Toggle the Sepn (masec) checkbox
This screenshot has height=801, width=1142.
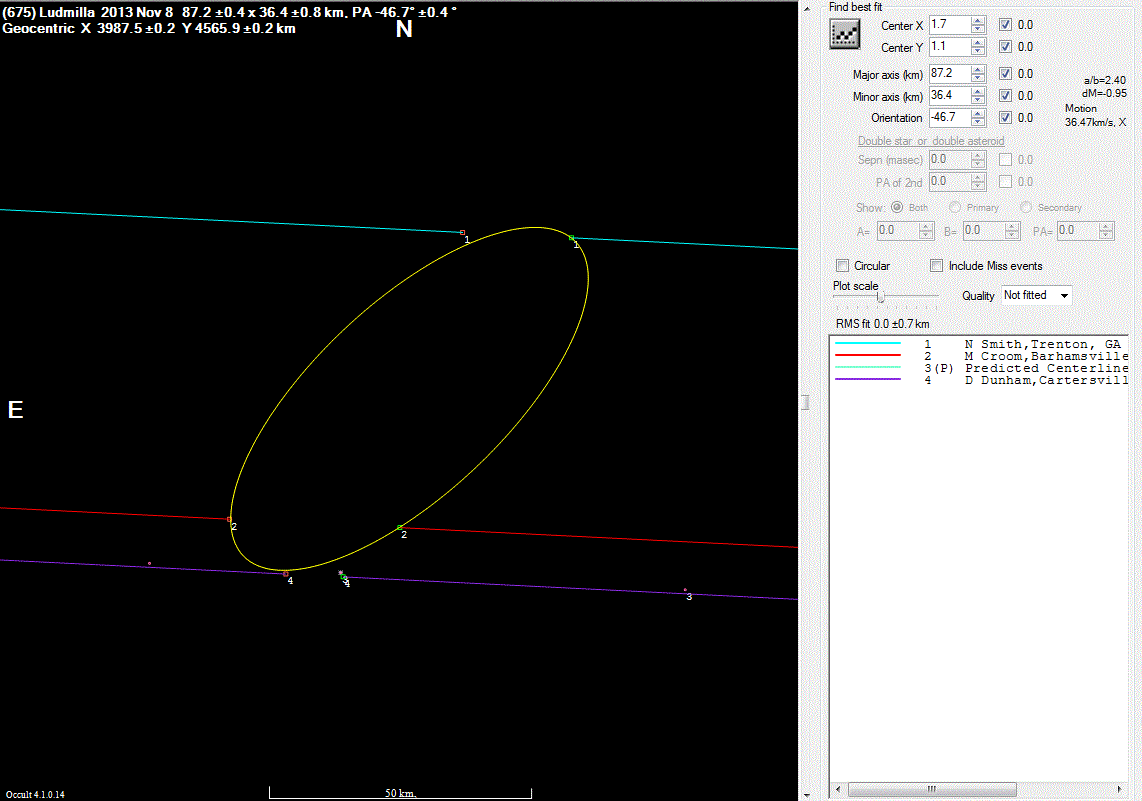click(x=1005, y=159)
